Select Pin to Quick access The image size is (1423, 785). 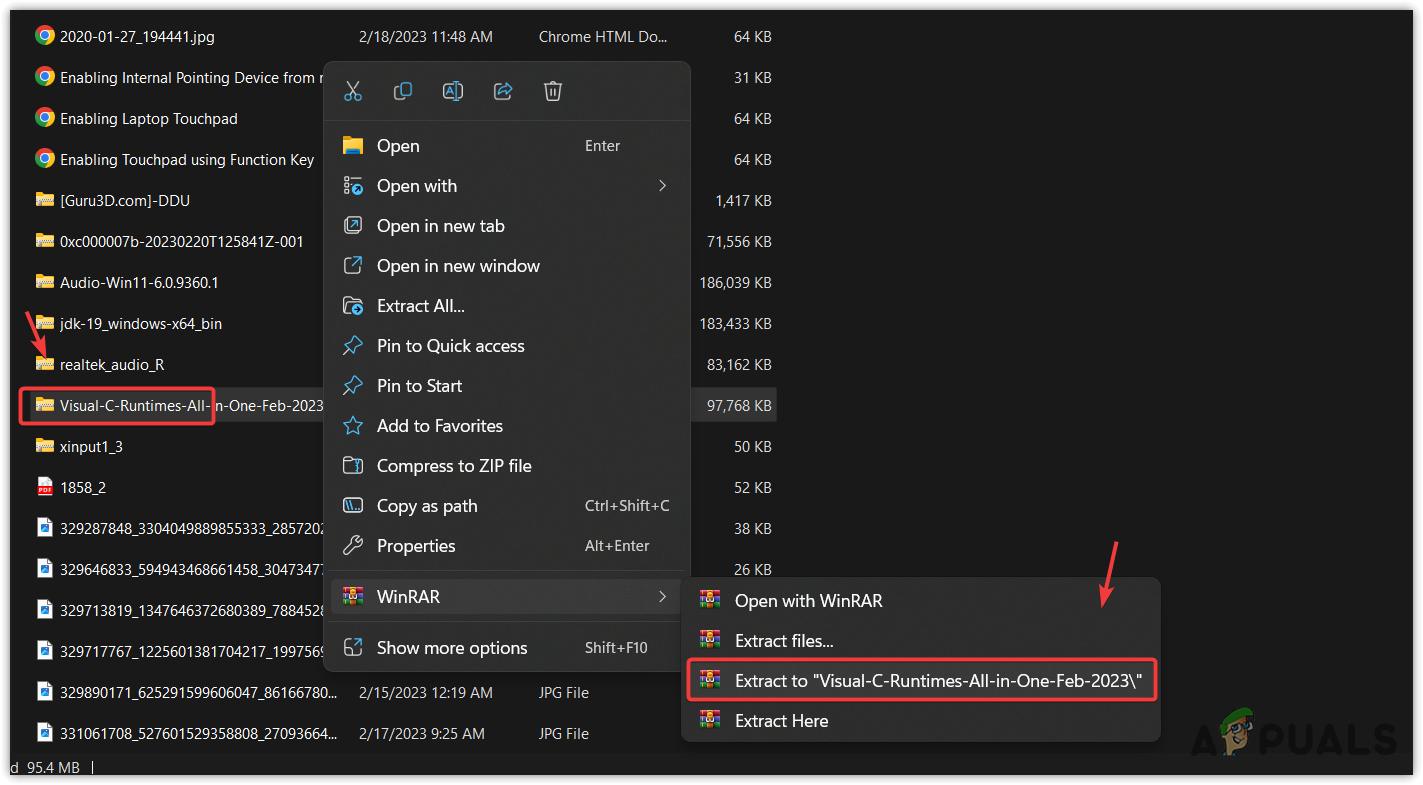tap(450, 345)
